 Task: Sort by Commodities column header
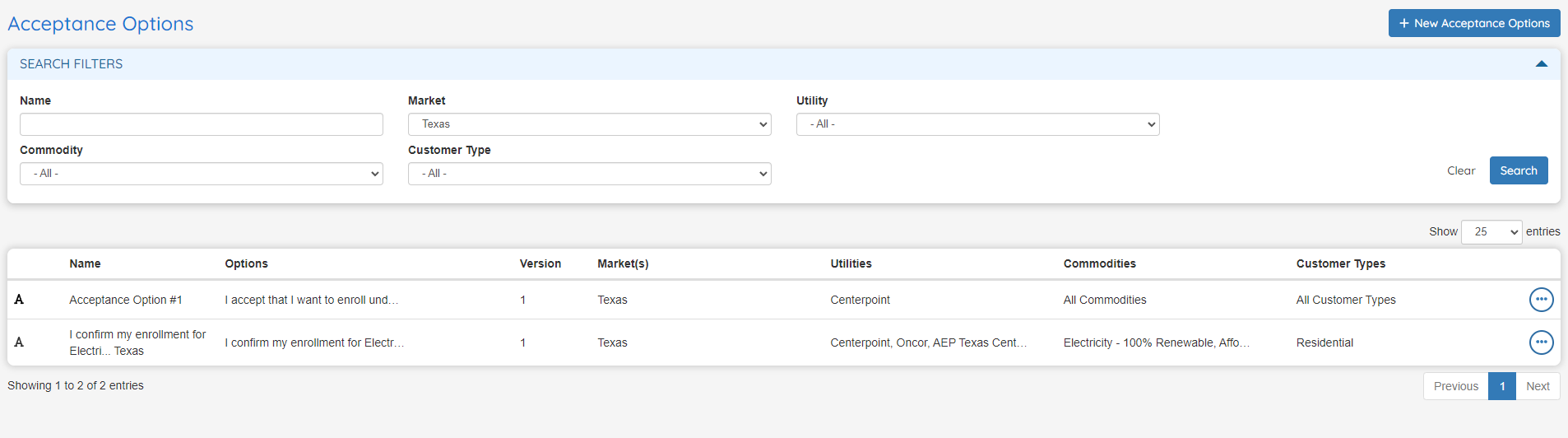(x=1099, y=263)
